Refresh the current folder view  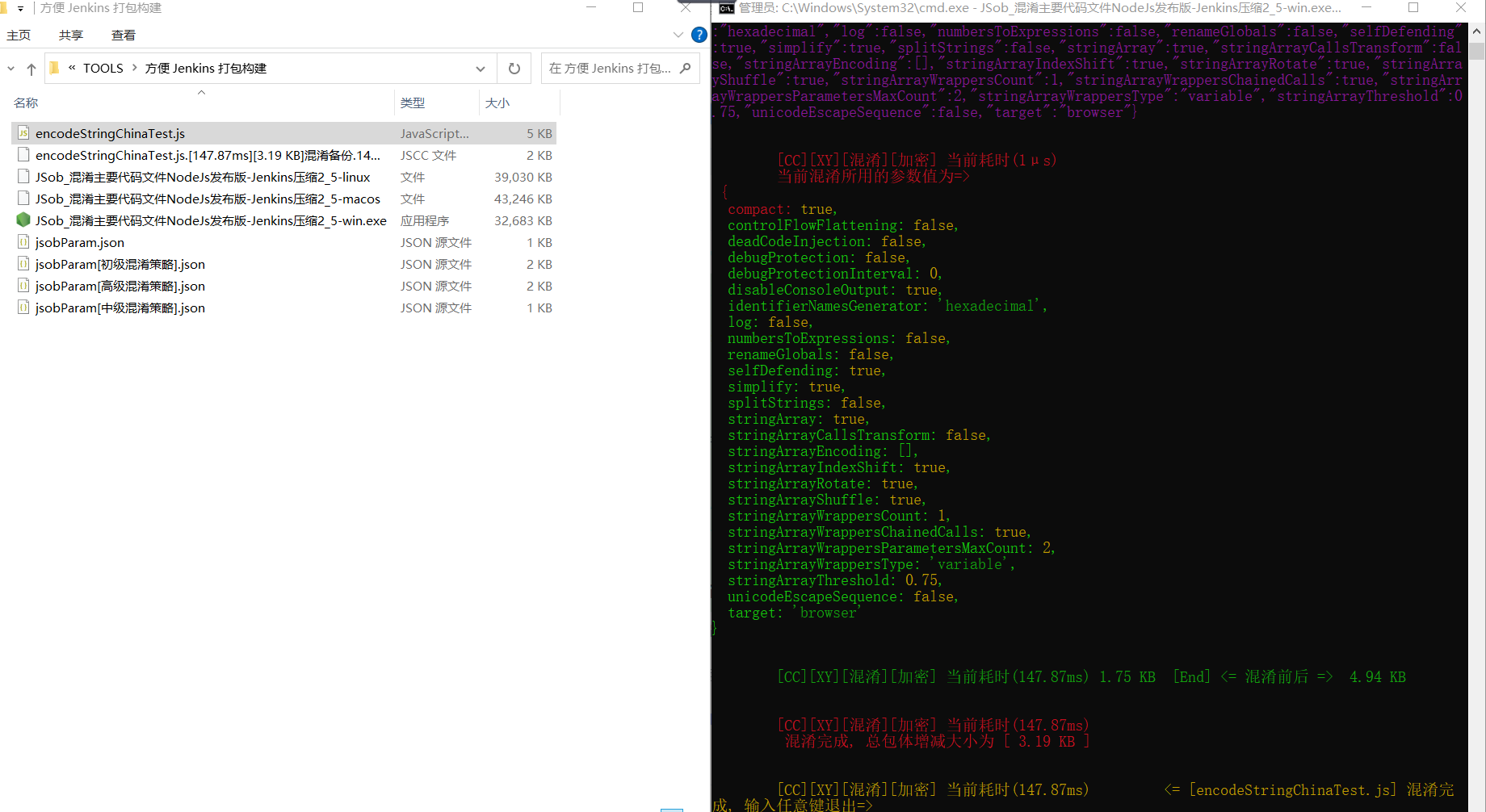point(514,69)
